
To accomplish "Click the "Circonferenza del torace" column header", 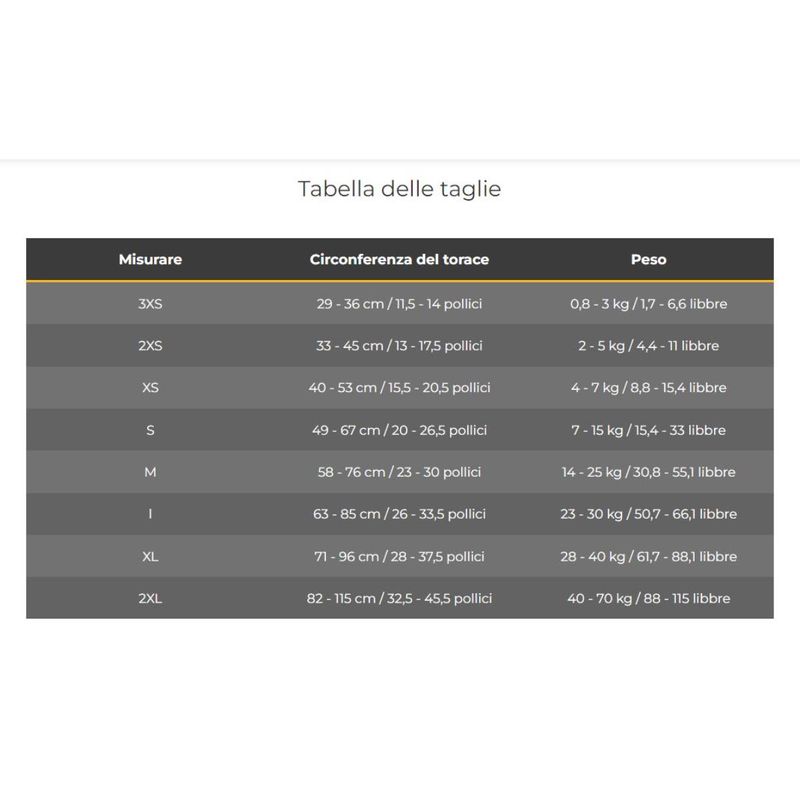I will point(399,260).
